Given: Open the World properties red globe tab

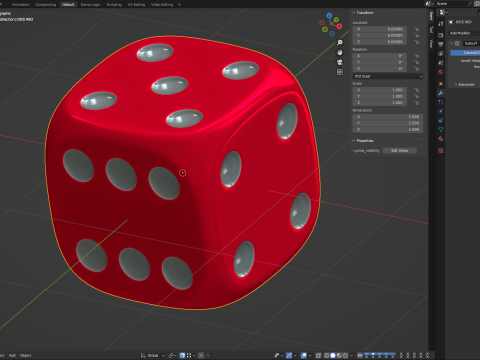Looking at the screenshot, I should (441, 72).
